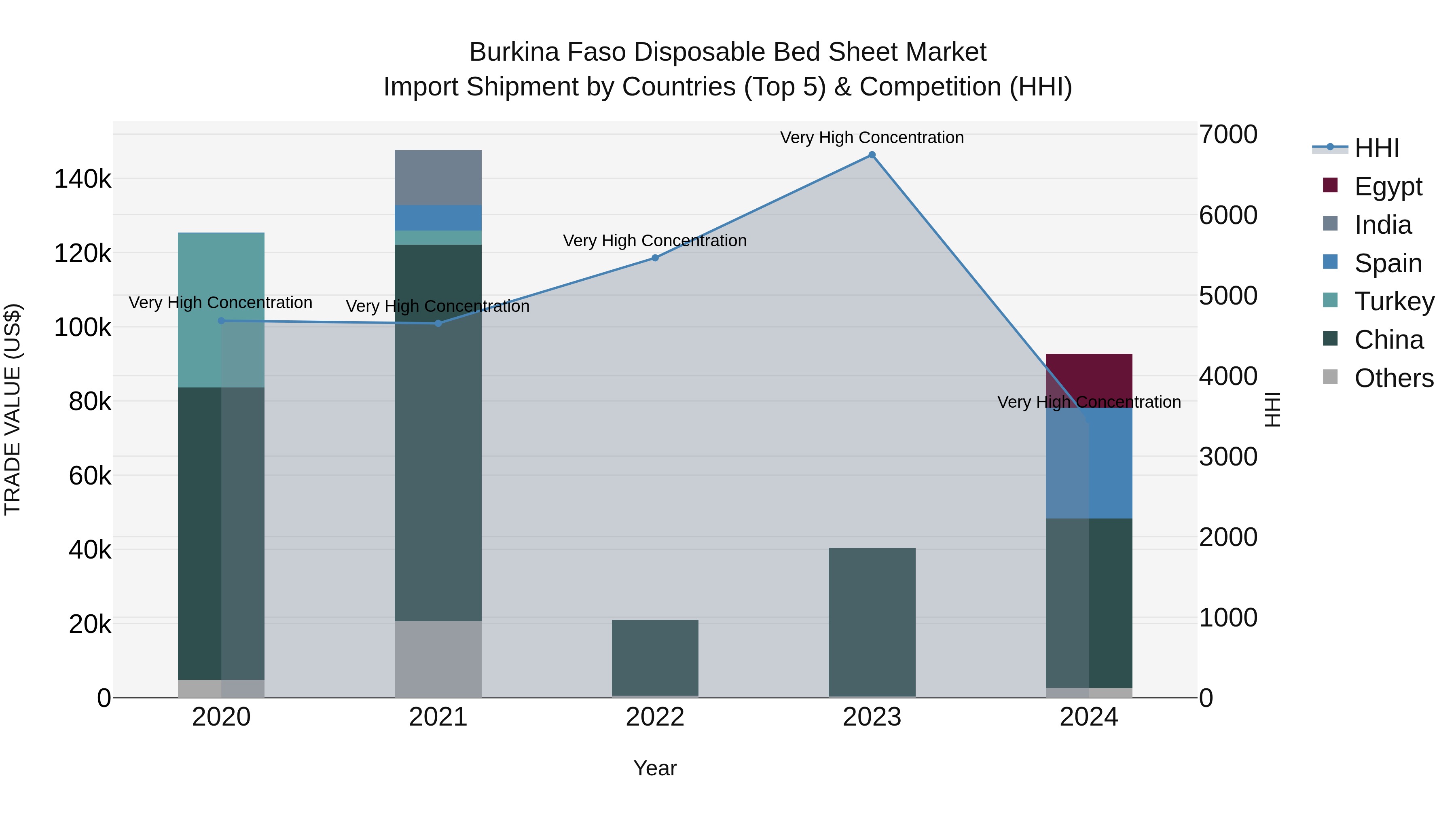Image resolution: width=1456 pixels, height=819 pixels.
Task: Click the India grey color swatch in the legend
Action: pos(1331,223)
